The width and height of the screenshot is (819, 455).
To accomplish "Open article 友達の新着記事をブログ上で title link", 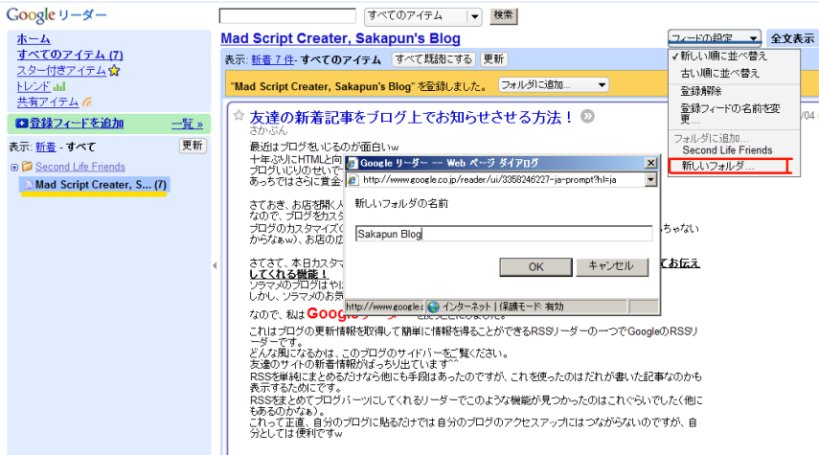I will (411, 117).
